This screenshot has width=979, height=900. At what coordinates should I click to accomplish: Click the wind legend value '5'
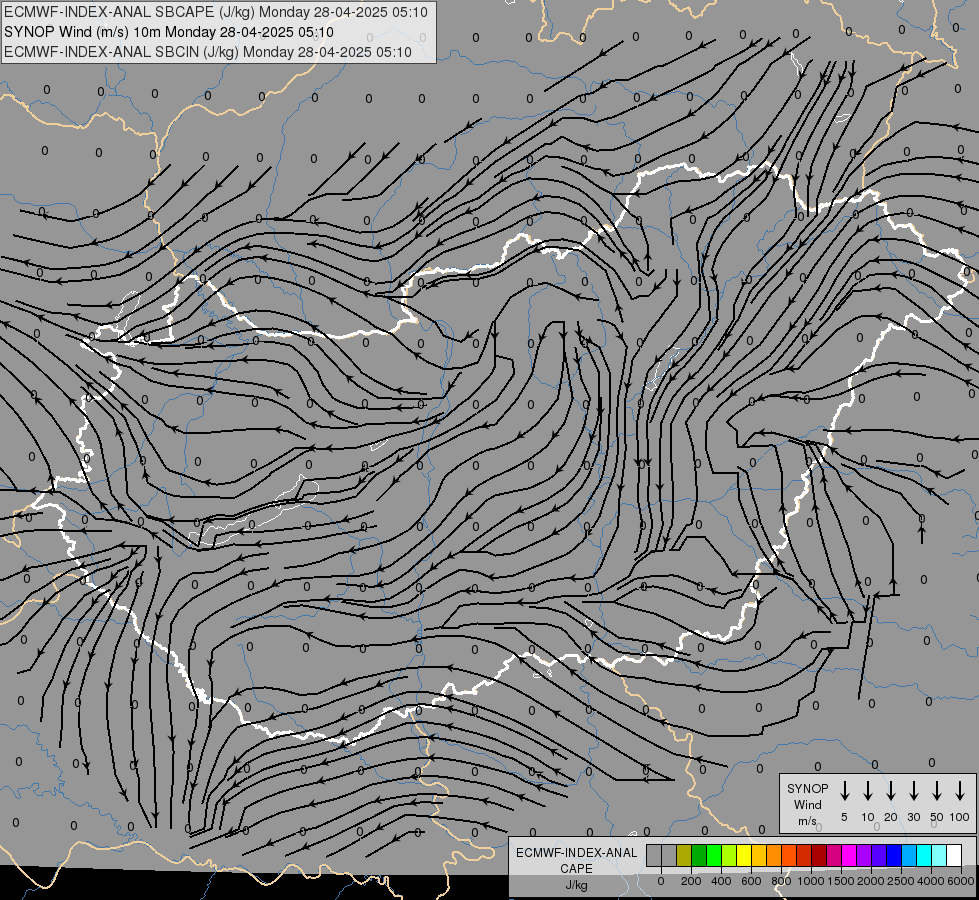coord(844,817)
